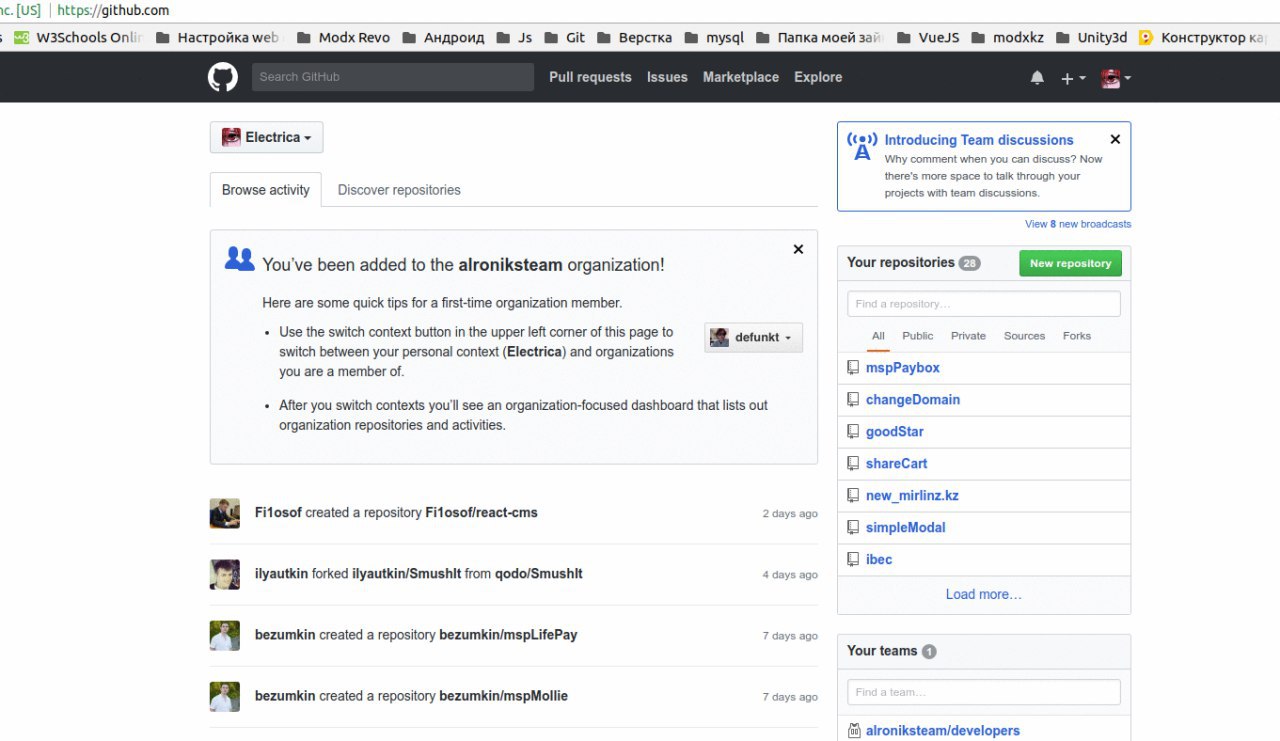Image resolution: width=1280 pixels, height=741 pixels.
Task: Open the mspPaybox repository link
Action: [x=903, y=368]
